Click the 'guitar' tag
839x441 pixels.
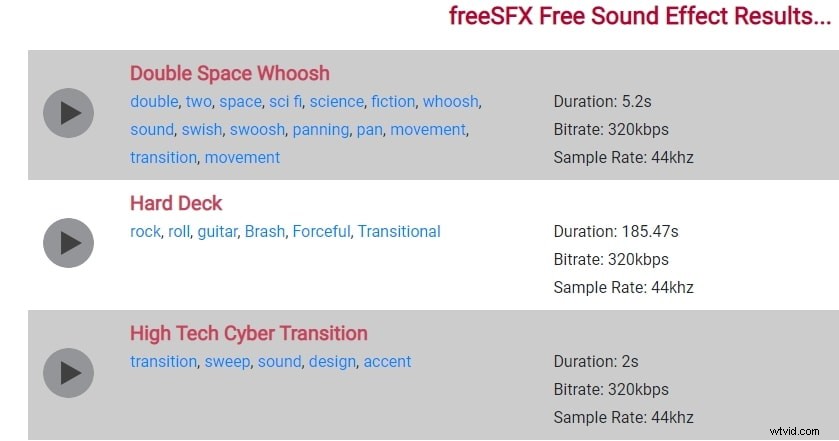[x=217, y=232]
